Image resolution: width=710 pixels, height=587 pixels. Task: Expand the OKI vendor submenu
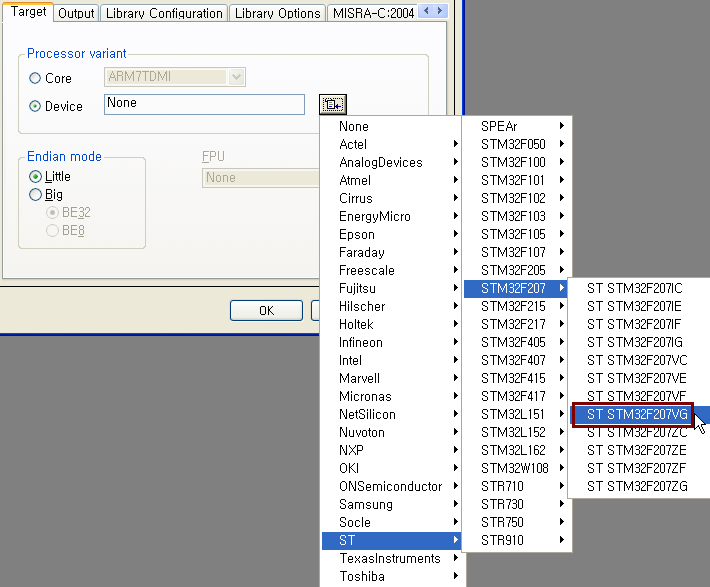391,468
